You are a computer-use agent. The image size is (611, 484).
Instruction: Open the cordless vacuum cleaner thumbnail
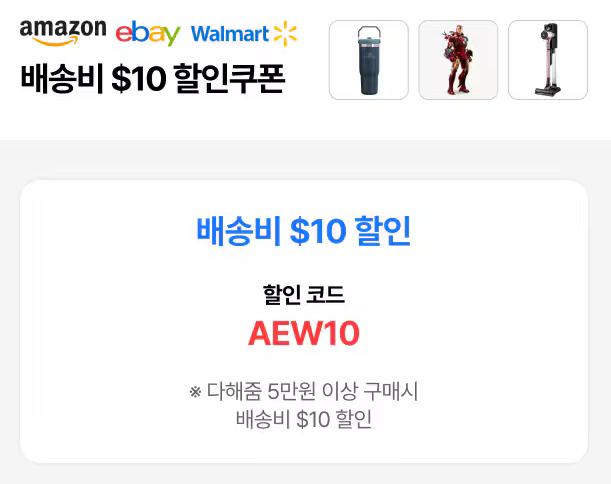point(547,60)
